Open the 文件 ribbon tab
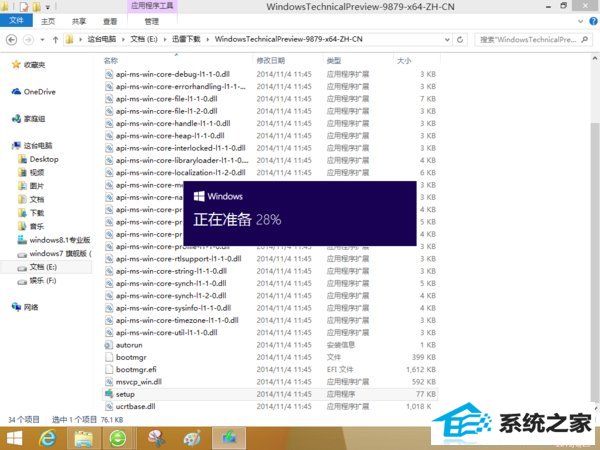 16,20
